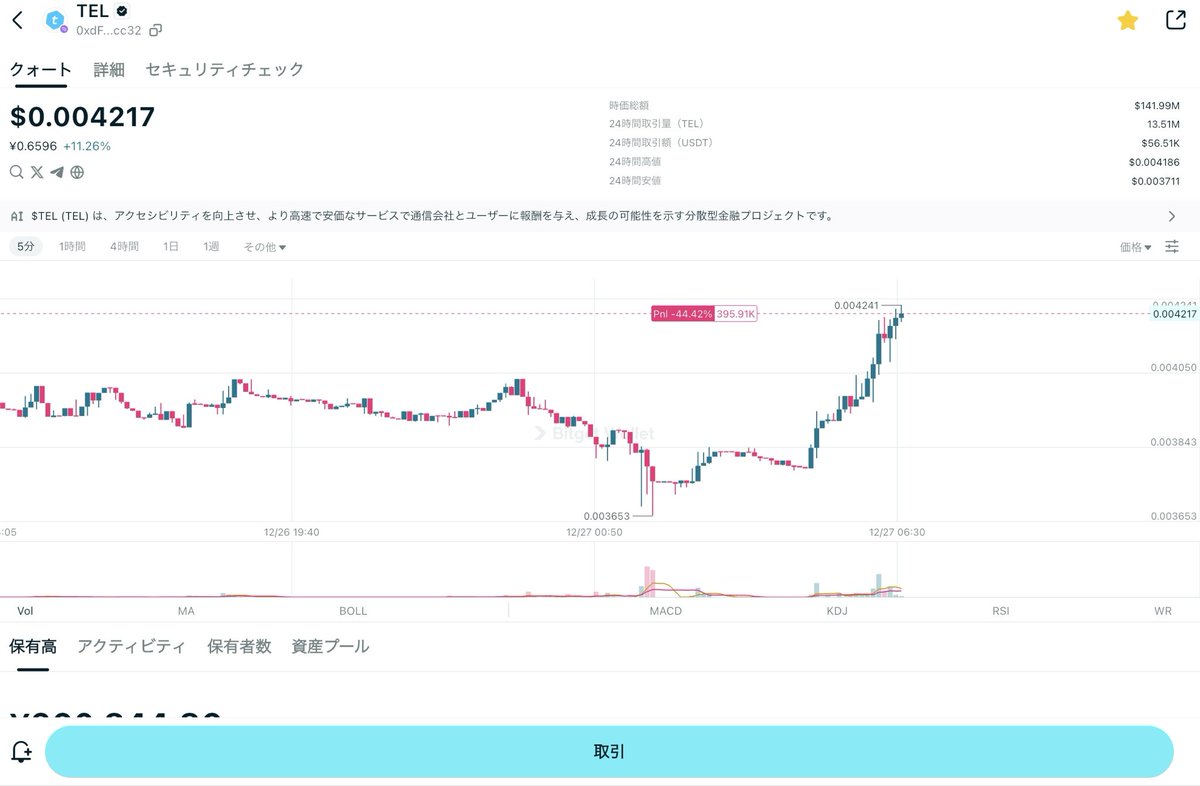Set a price alert with bell icon
Screen dimensions: 1200x786
pyautogui.click(x=21, y=752)
